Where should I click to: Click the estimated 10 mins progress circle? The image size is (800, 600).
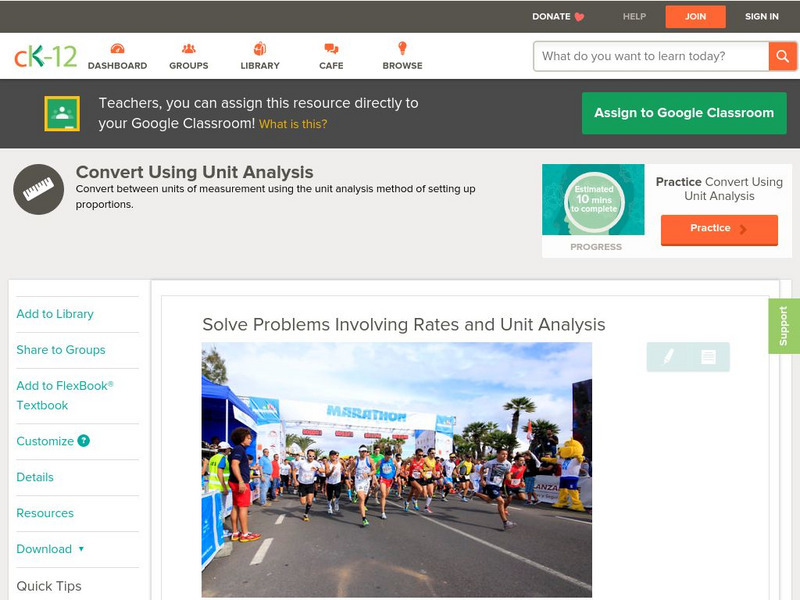(594, 200)
